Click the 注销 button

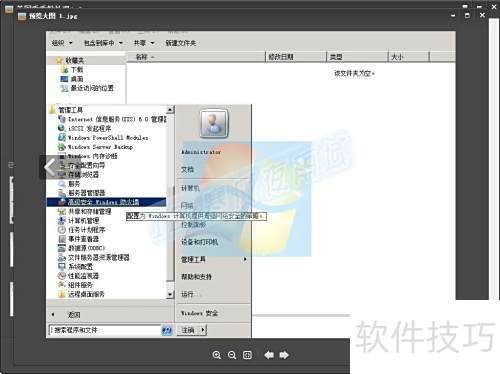188,330
